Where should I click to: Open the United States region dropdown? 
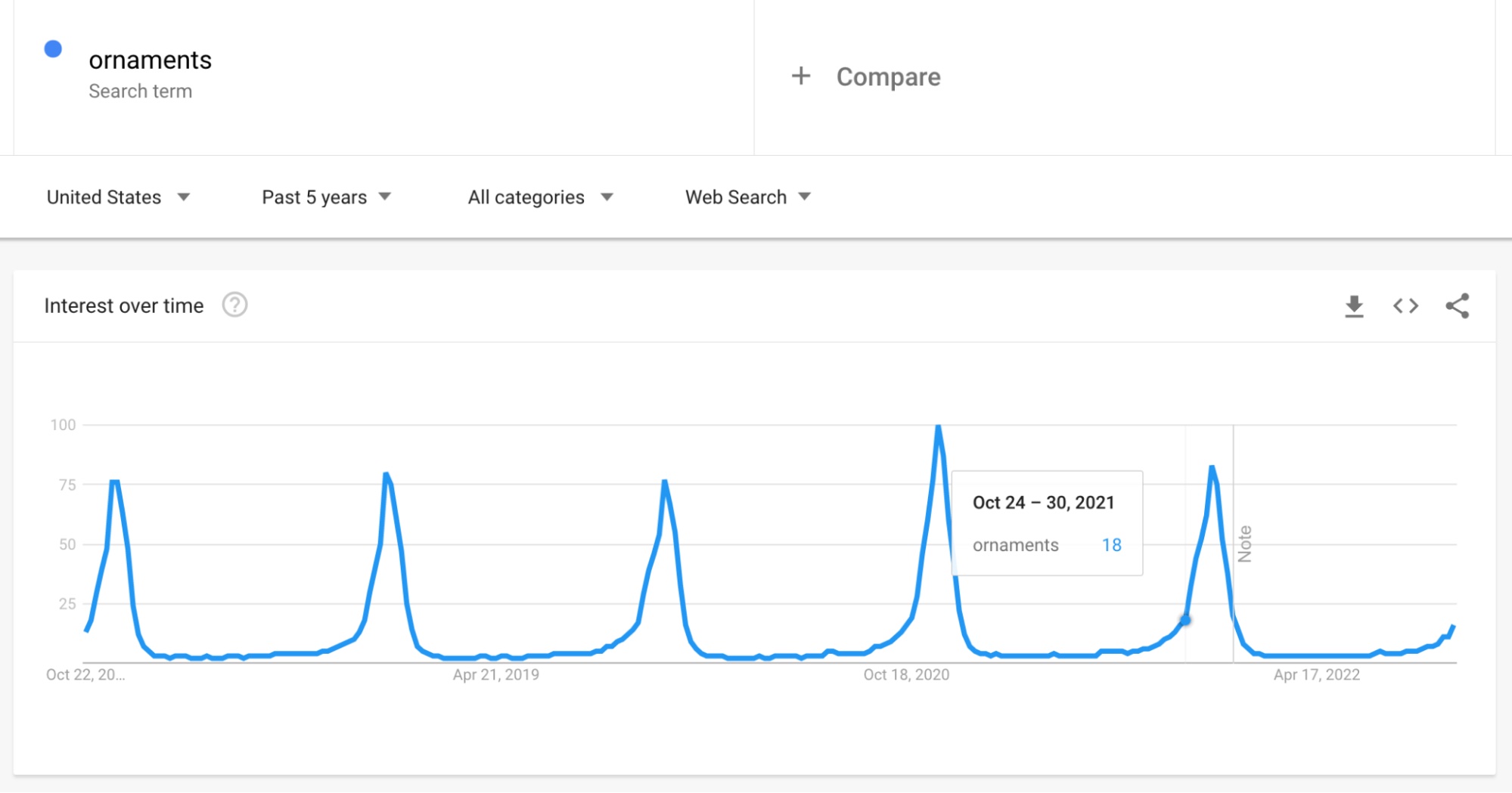tap(118, 197)
